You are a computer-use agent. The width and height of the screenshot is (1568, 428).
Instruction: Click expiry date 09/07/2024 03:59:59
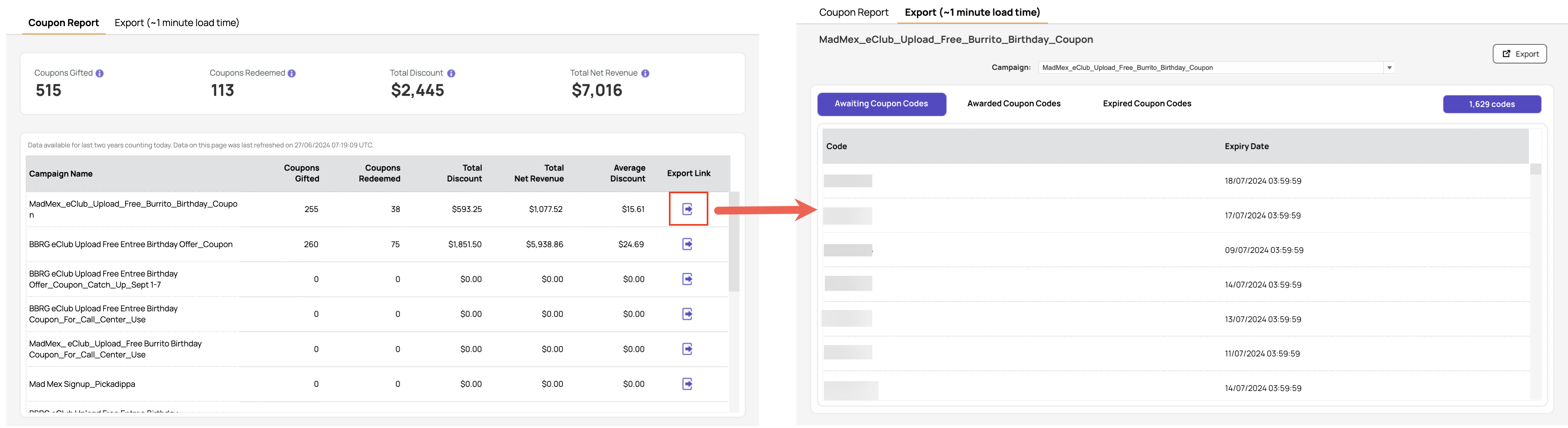click(x=1264, y=250)
